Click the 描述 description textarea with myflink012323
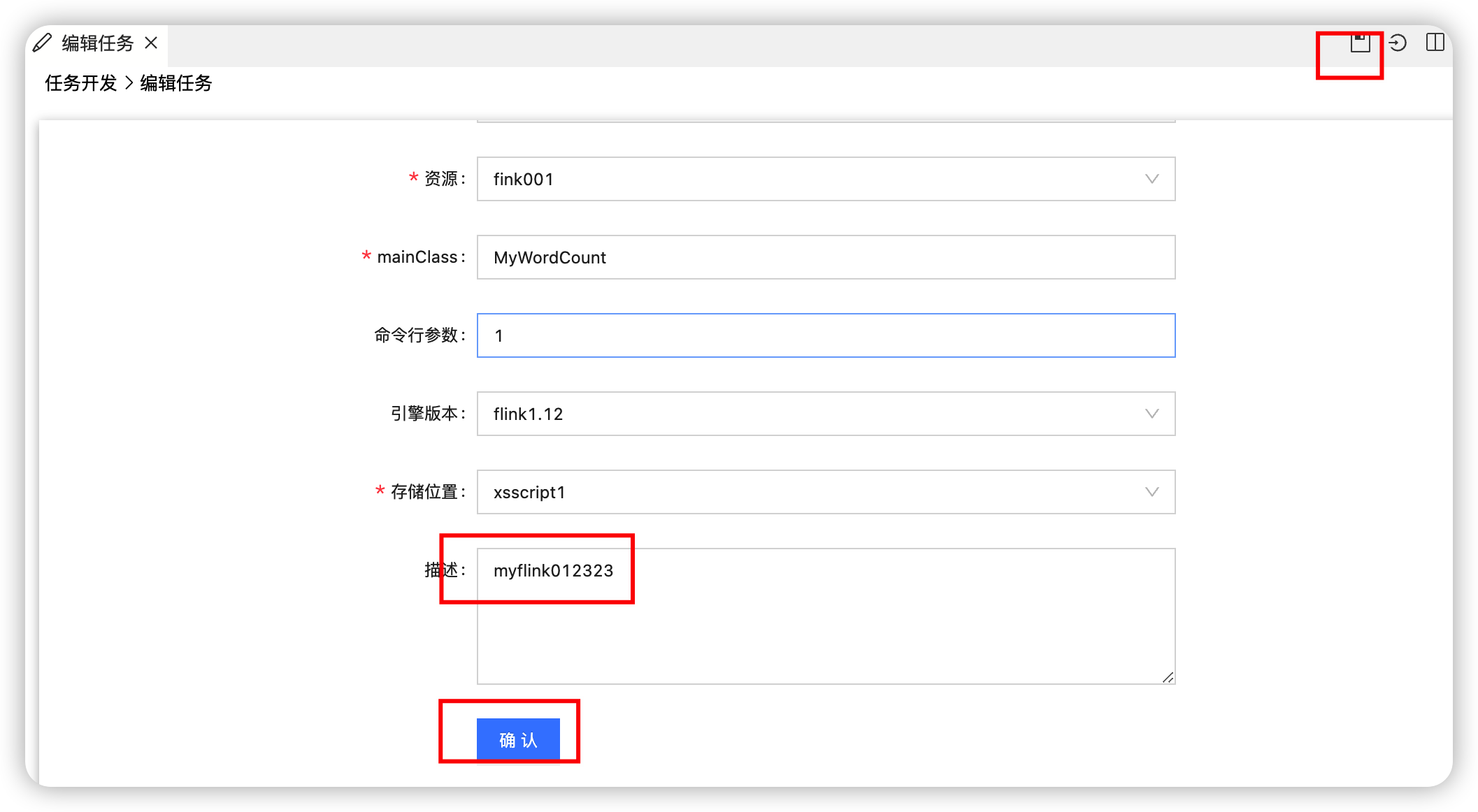1478x812 pixels. click(825, 615)
